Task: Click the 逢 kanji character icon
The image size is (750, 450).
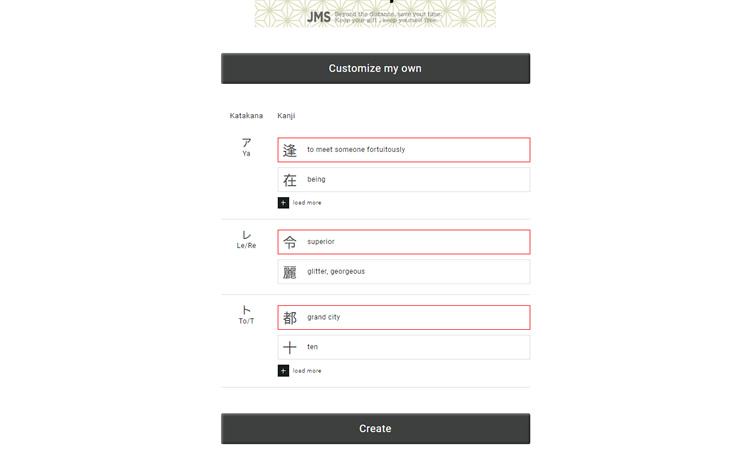Action: [290, 150]
